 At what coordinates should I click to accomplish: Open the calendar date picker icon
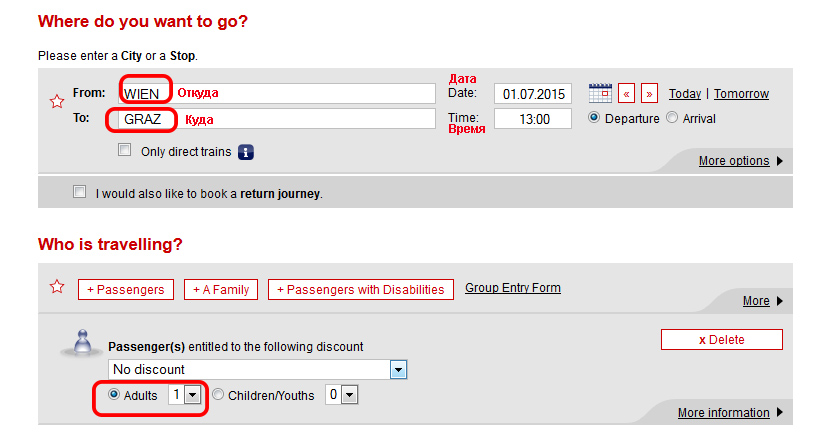[x=600, y=94]
